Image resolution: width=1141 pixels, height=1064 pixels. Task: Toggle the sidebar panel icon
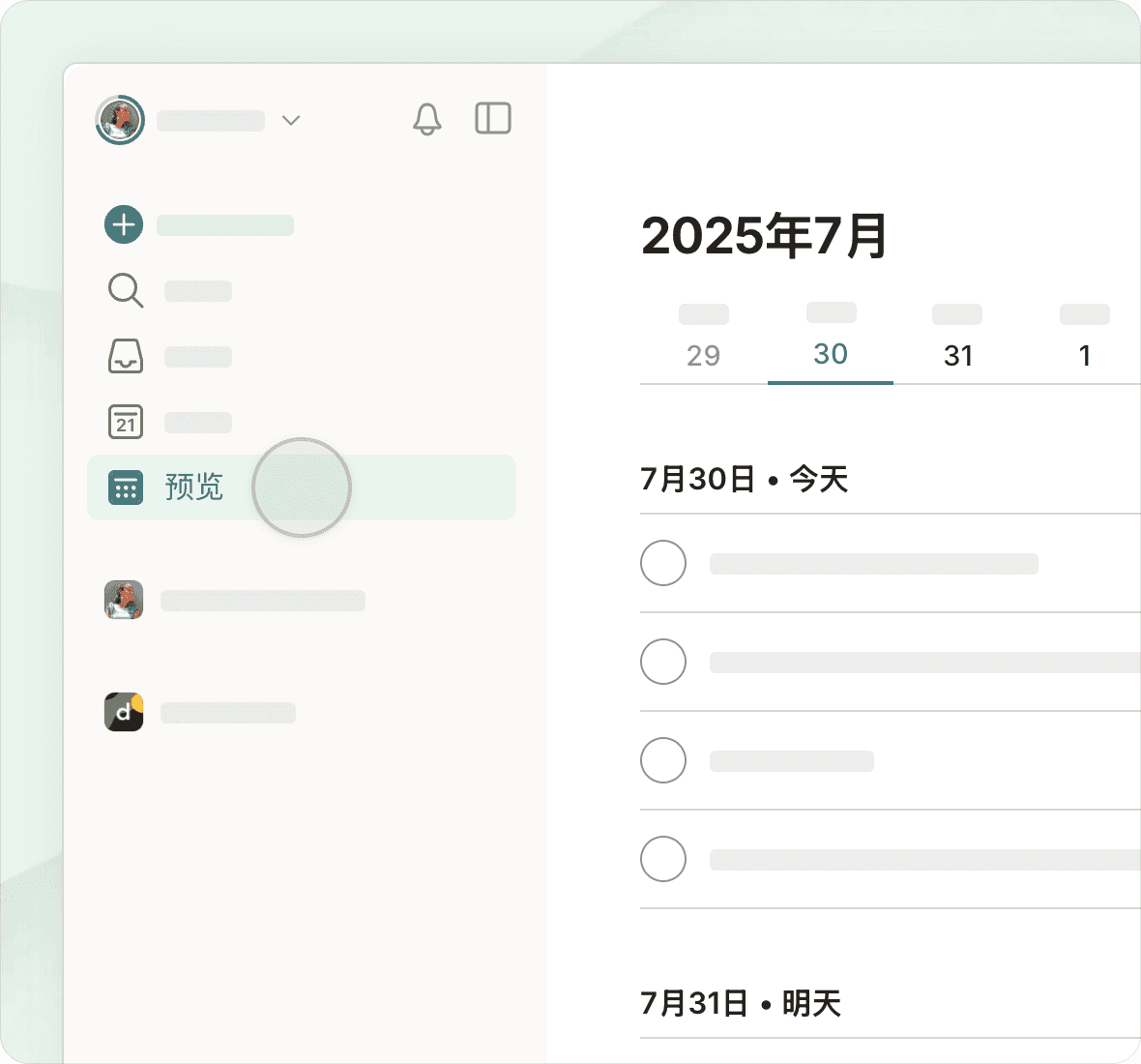click(x=492, y=118)
